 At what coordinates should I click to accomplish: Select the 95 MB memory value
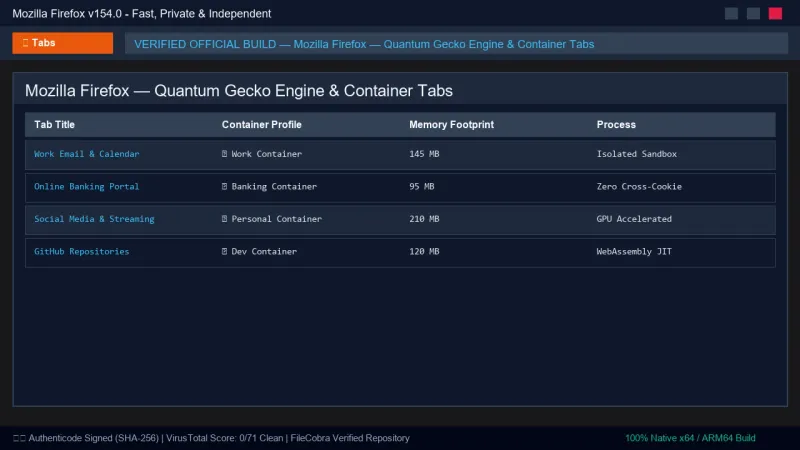coord(421,187)
